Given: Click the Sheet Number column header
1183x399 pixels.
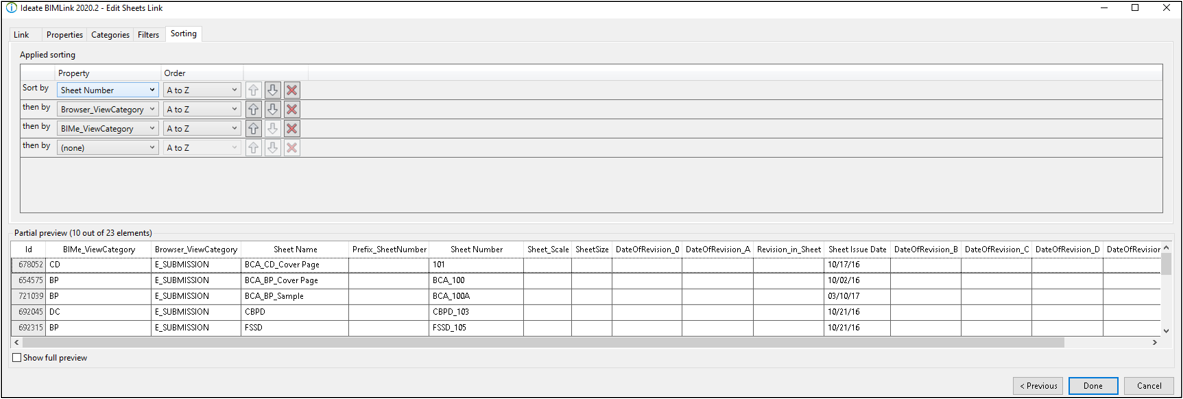Looking at the screenshot, I should tap(476, 249).
